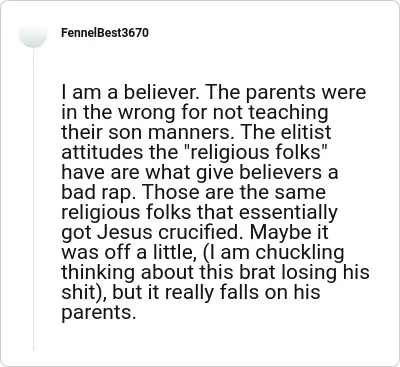
Task: Click the word 'essentially' in the comment
Action: pos(288,213)
